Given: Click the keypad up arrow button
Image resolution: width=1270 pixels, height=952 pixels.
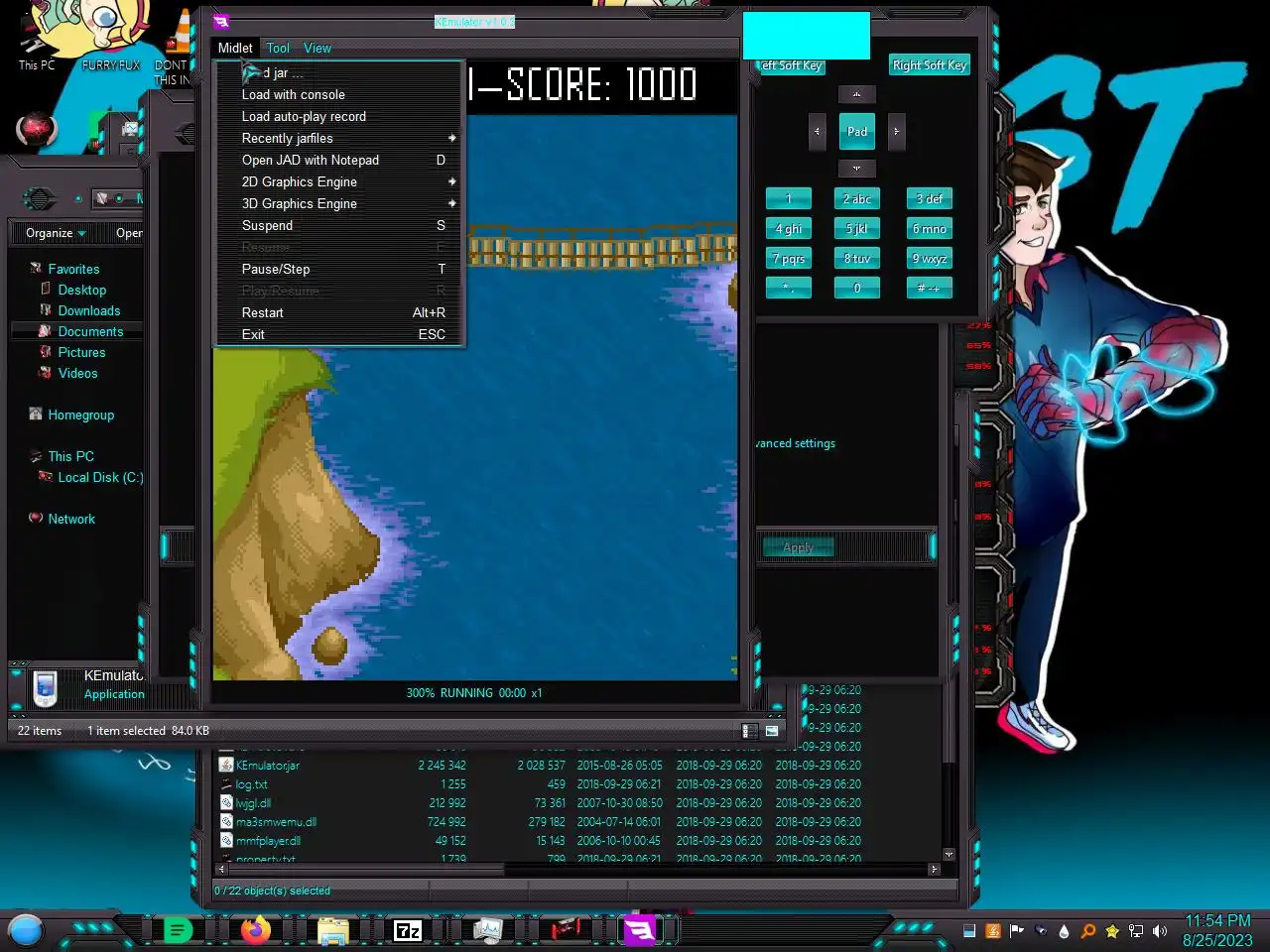Looking at the screenshot, I should tap(857, 94).
